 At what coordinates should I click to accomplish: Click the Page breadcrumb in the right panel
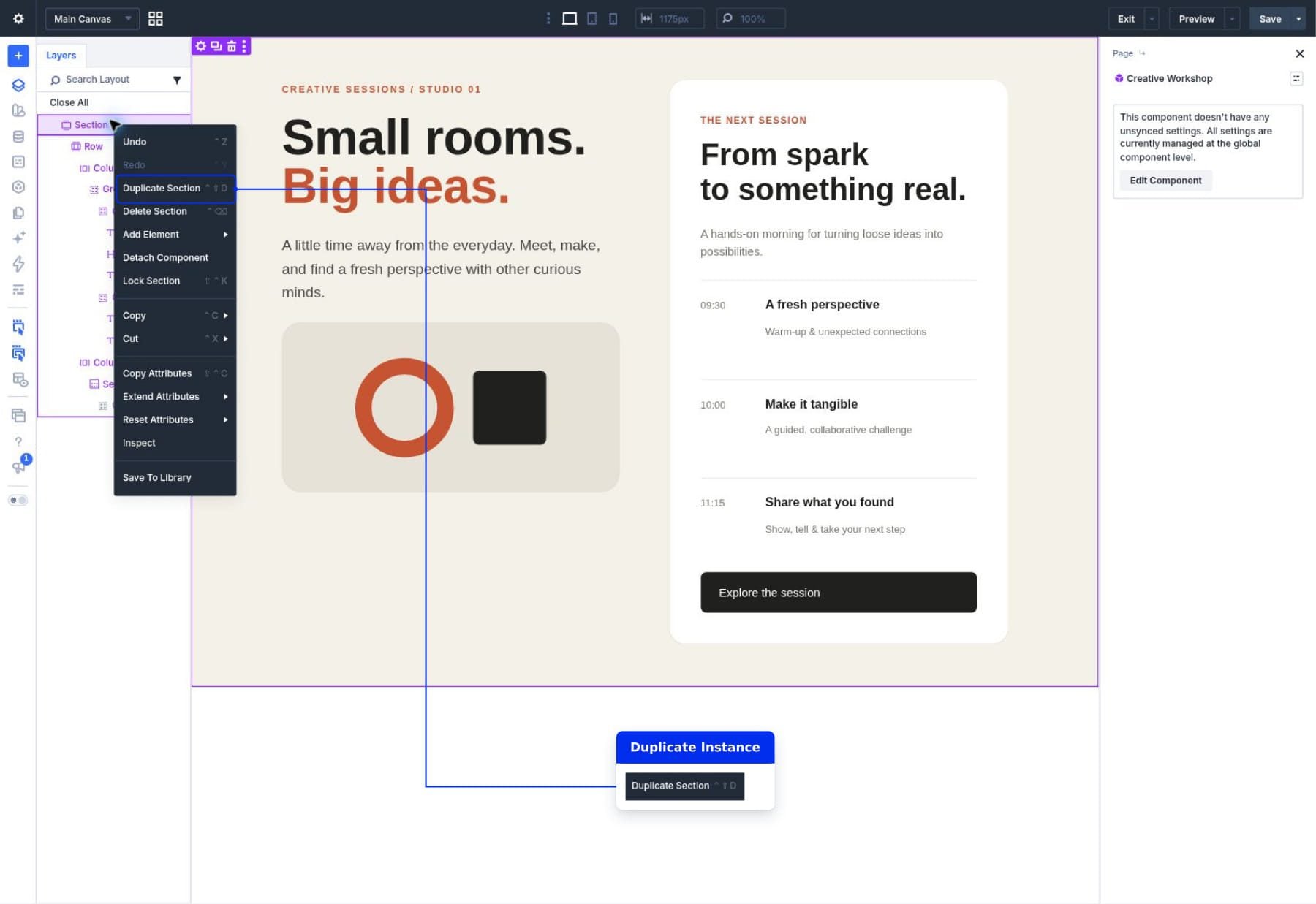(x=1122, y=53)
